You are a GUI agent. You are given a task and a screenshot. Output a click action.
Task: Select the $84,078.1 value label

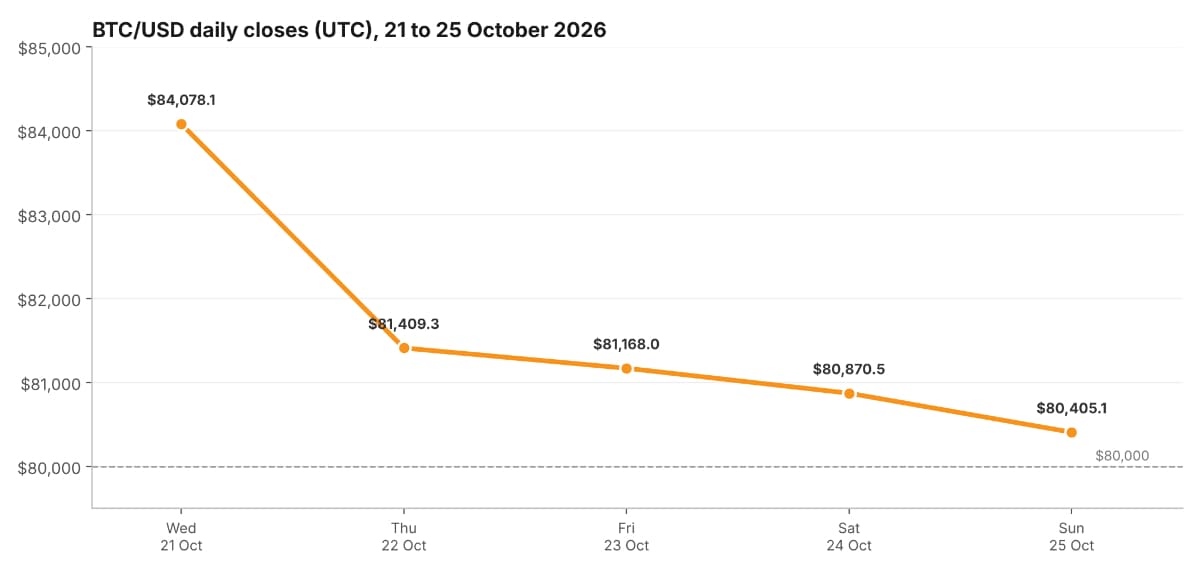pos(181,100)
